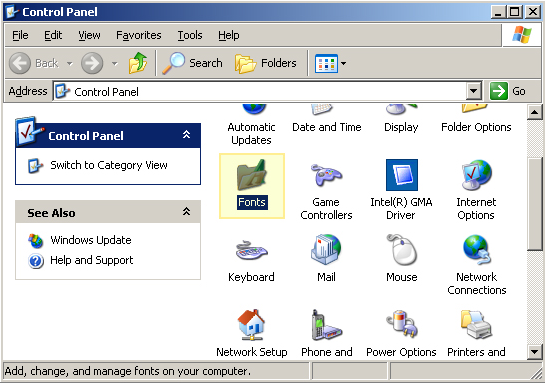Open Intel(R) GMA Driver icon
Viewport: 545px width, 383px height.
coord(401,175)
